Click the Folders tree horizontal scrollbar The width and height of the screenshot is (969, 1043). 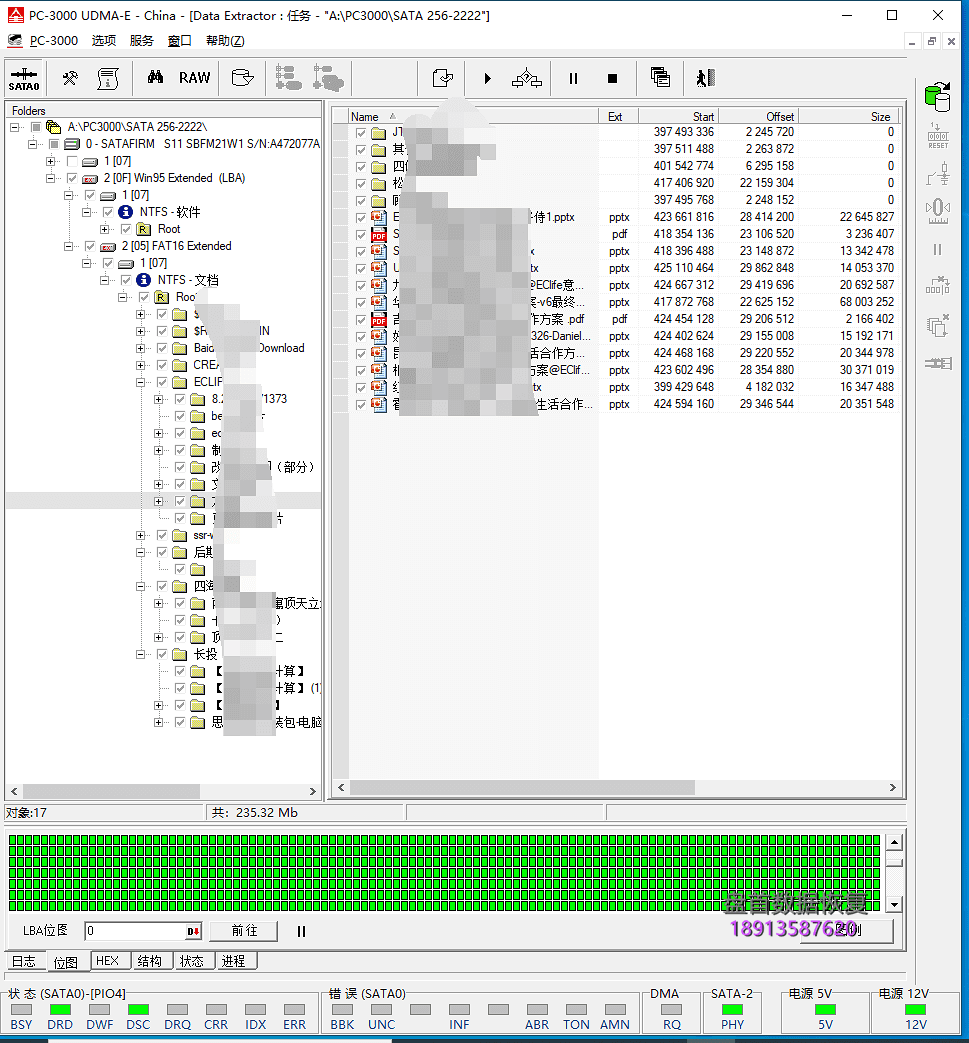[163, 791]
